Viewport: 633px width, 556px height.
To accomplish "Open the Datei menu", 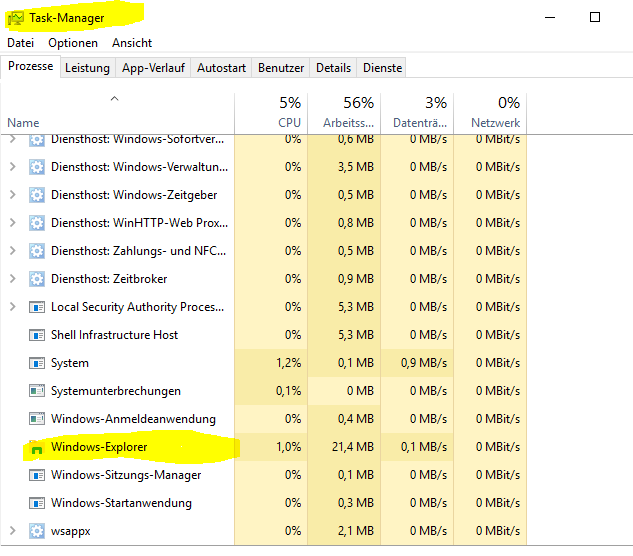I will coord(21,43).
